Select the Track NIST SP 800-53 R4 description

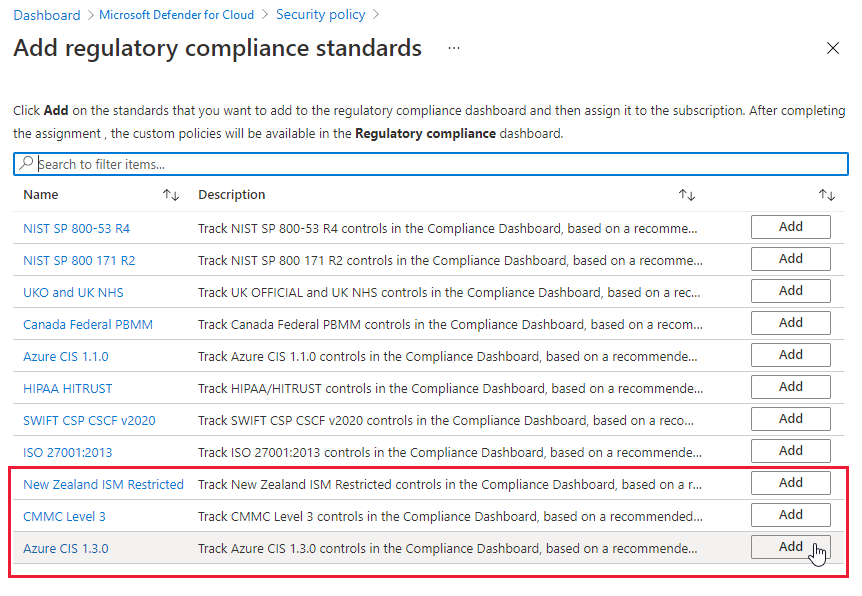coord(447,229)
